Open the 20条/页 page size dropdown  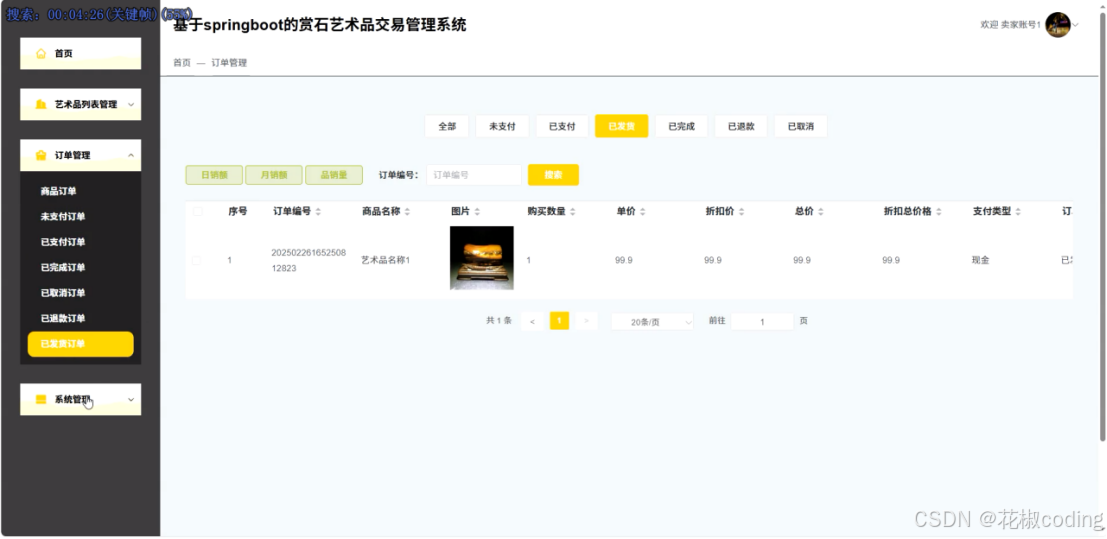click(x=652, y=321)
